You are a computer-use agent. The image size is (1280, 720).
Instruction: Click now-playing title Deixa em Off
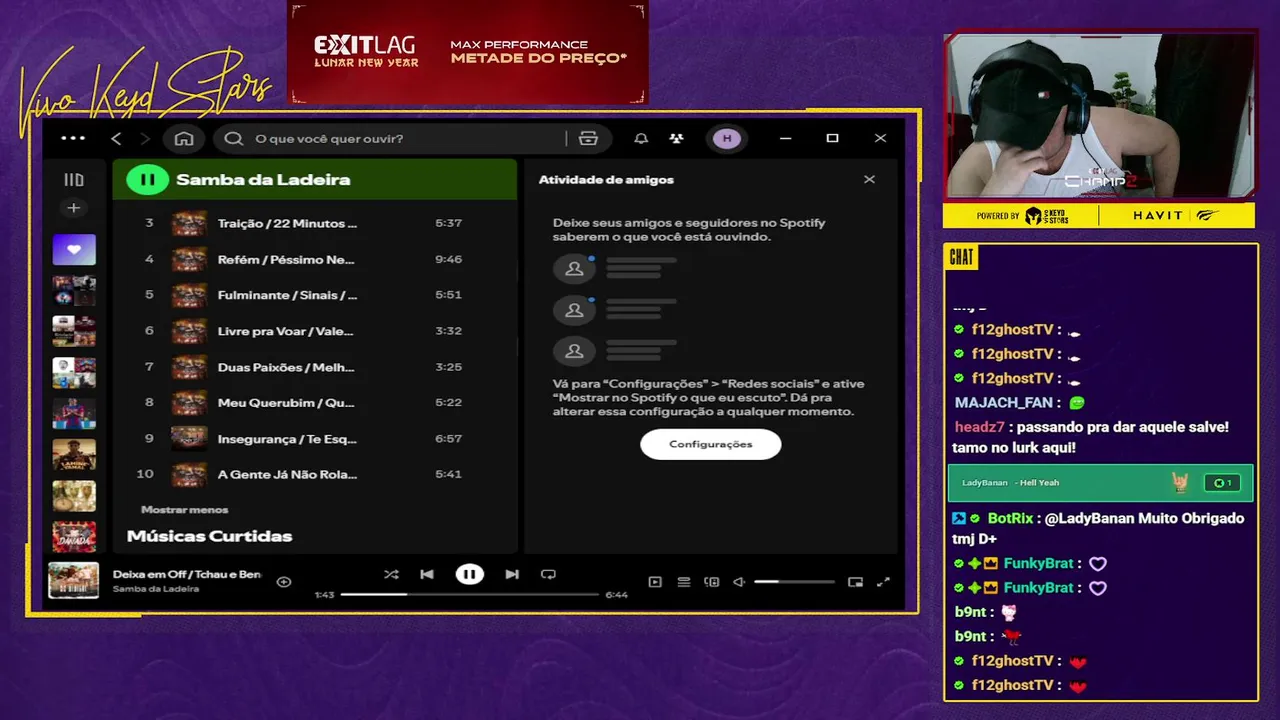pyautogui.click(x=187, y=574)
